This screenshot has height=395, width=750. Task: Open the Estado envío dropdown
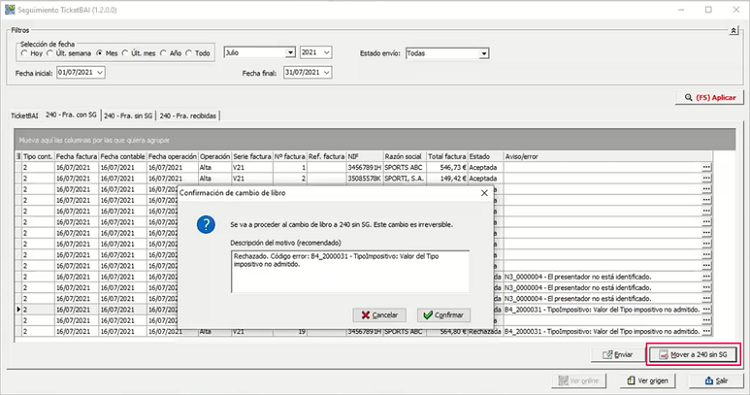[x=484, y=54]
